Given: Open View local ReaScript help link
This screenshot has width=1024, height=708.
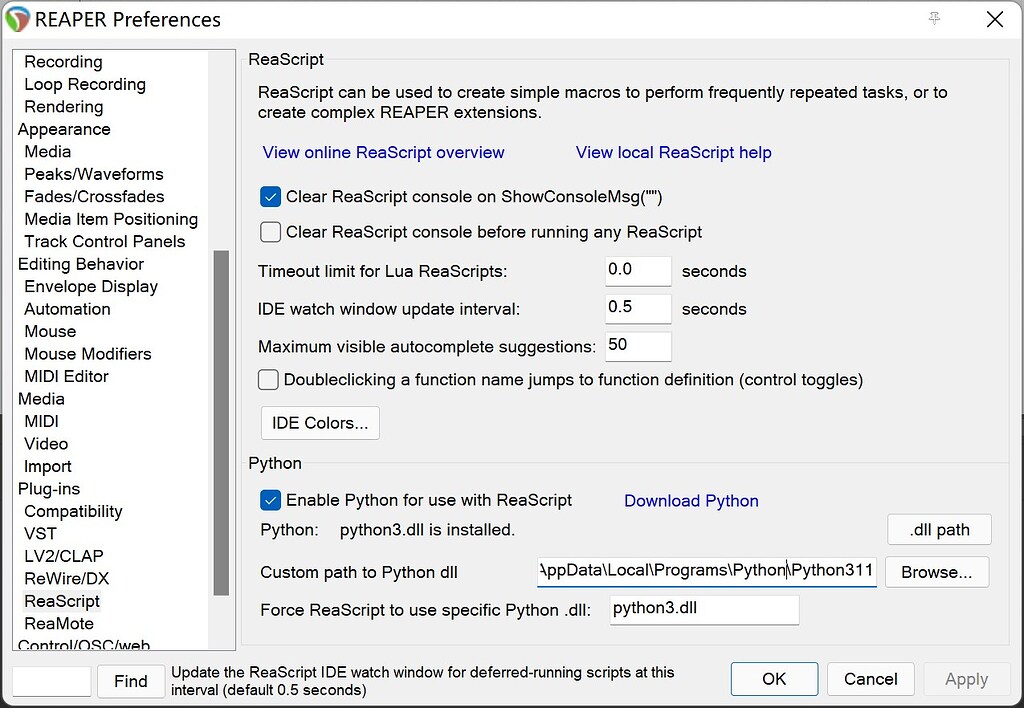Looking at the screenshot, I should (x=673, y=152).
